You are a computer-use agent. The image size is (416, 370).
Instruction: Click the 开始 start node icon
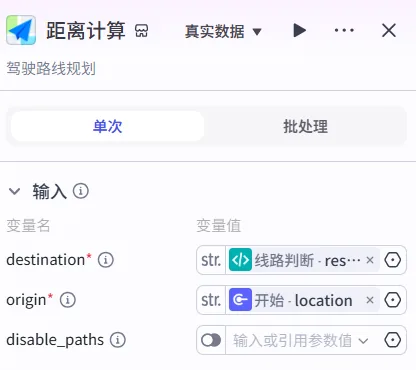pyautogui.click(x=240, y=300)
